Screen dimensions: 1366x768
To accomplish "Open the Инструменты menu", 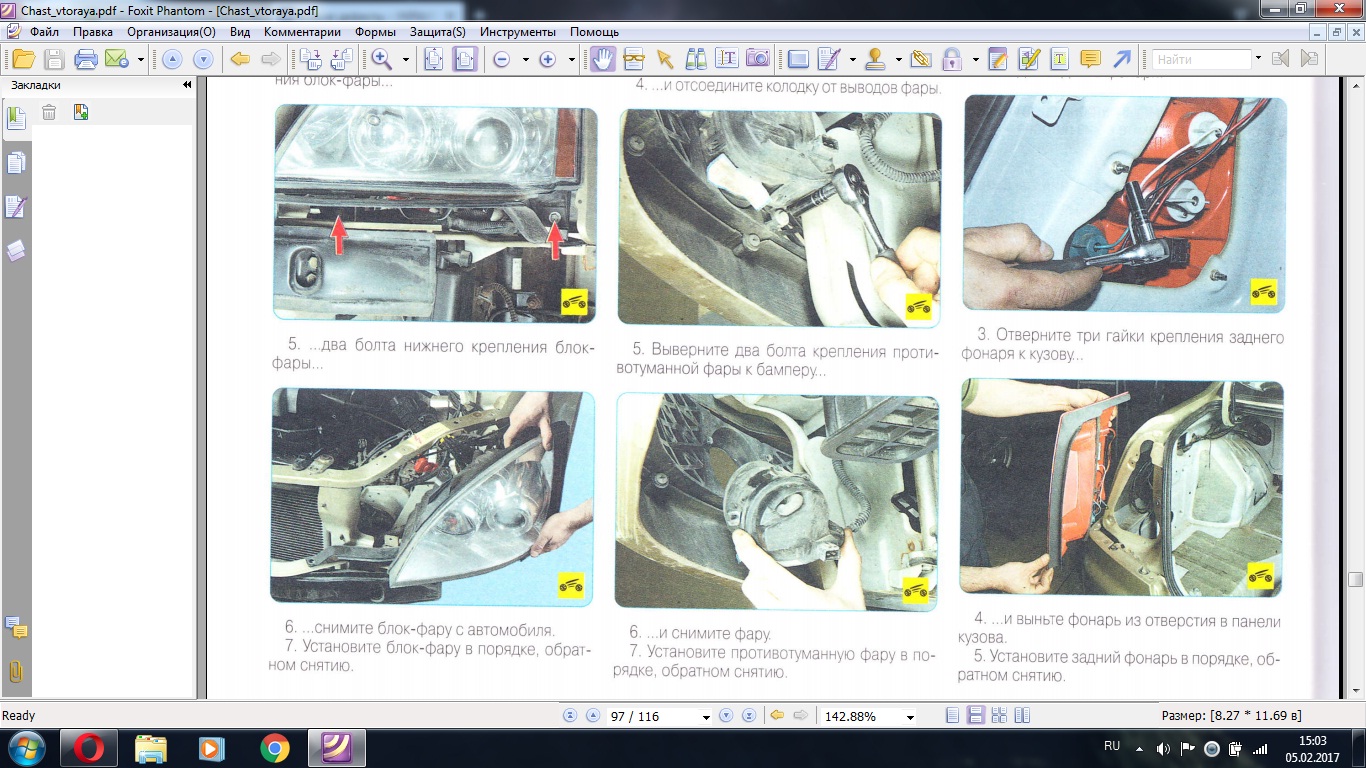I will 518,31.
